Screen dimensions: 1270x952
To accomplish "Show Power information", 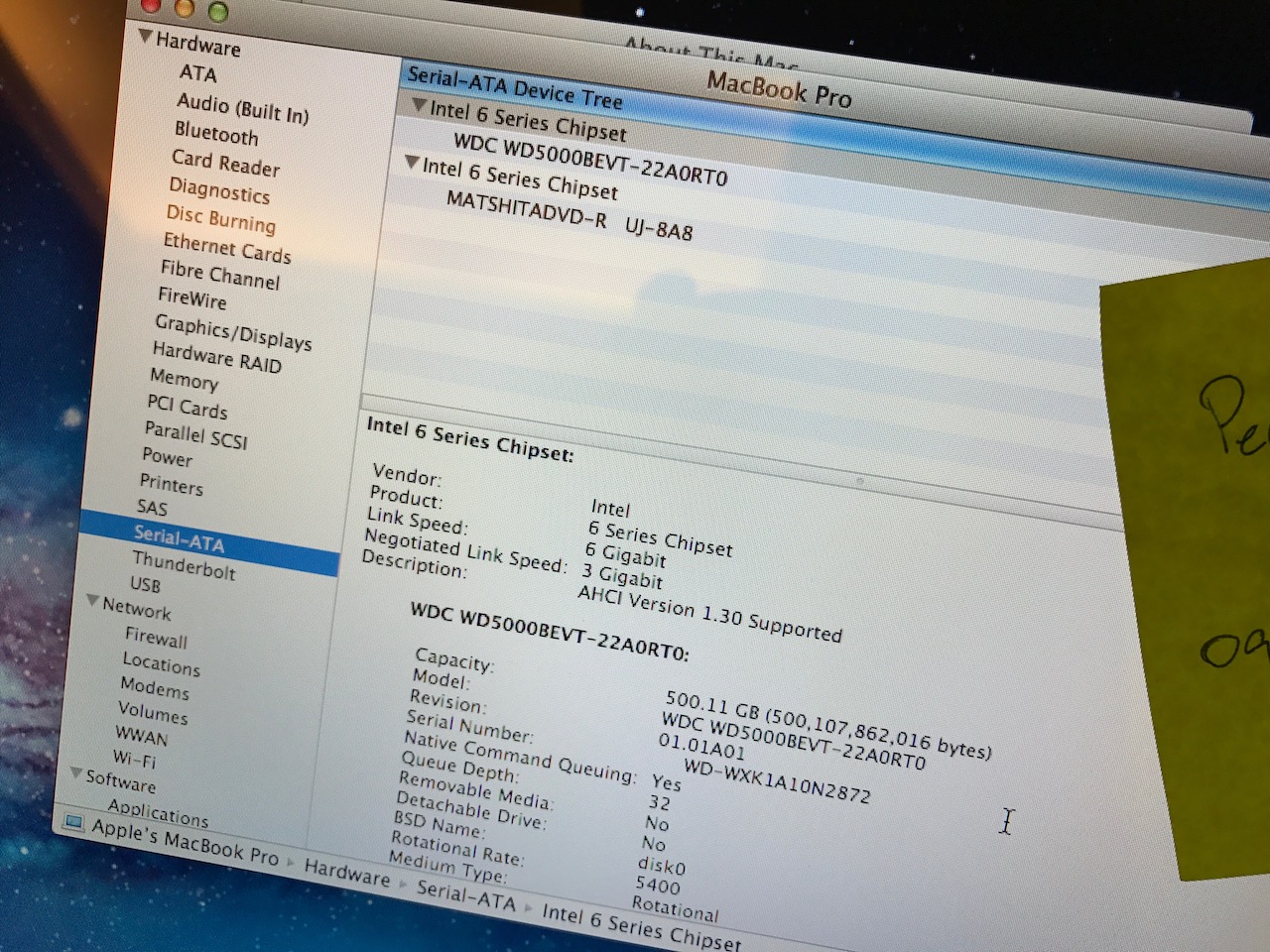I will pyautogui.click(x=167, y=457).
